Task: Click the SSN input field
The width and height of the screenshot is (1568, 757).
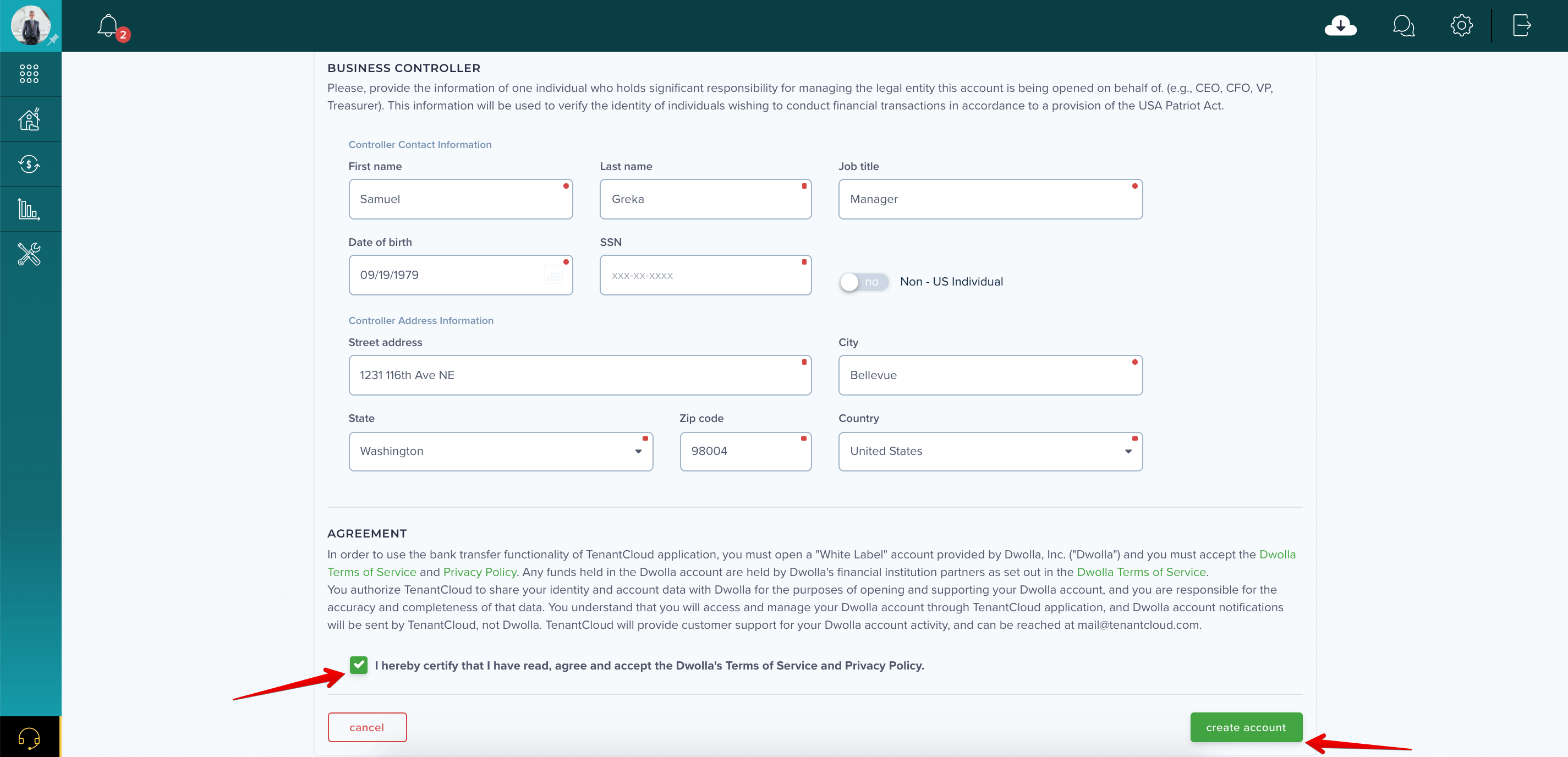Action: 705,275
